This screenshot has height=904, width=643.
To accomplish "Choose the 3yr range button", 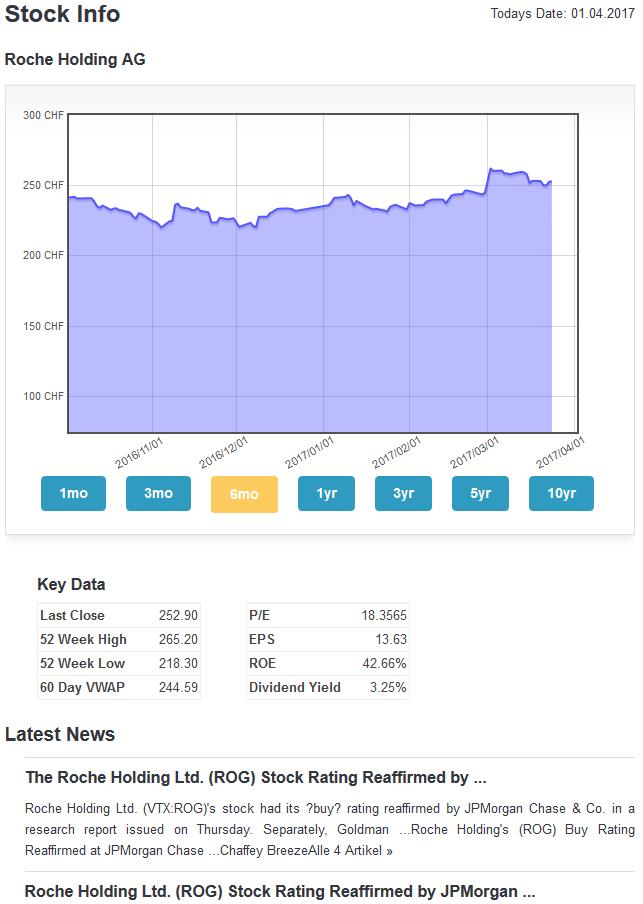I will [403, 494].
